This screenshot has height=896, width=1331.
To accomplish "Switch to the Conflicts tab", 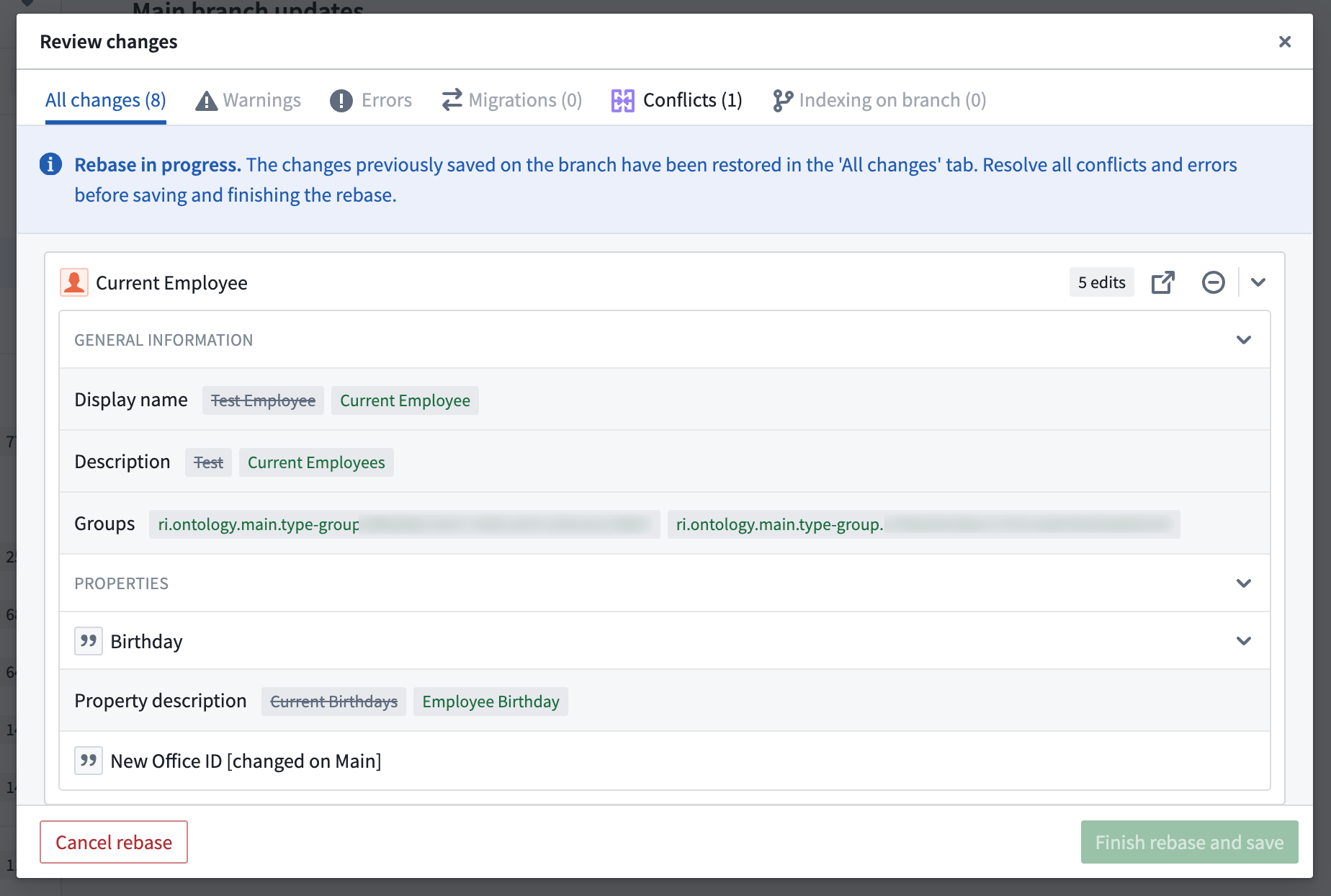I will point(692,100).
